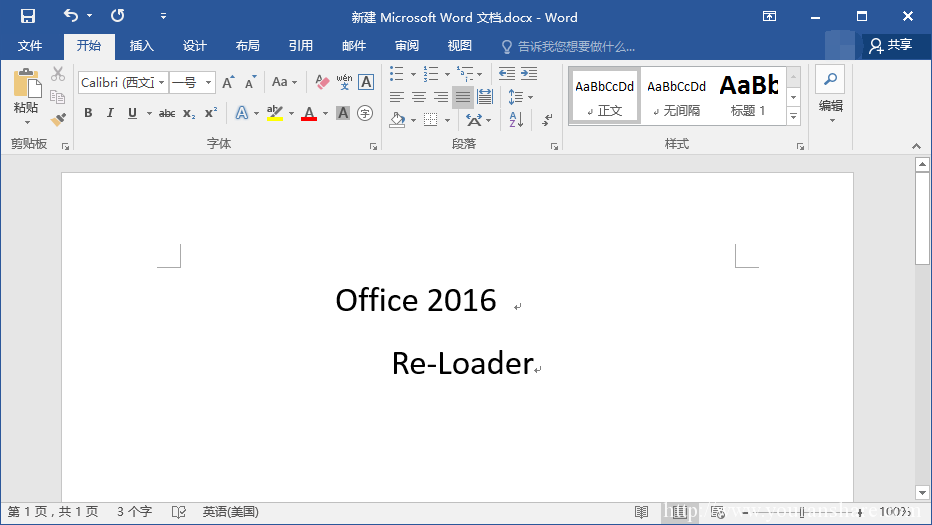Viewport: 932px width, 525px height.
Task: Open the 编辑 editing group
Action: [x=830, y=95]
